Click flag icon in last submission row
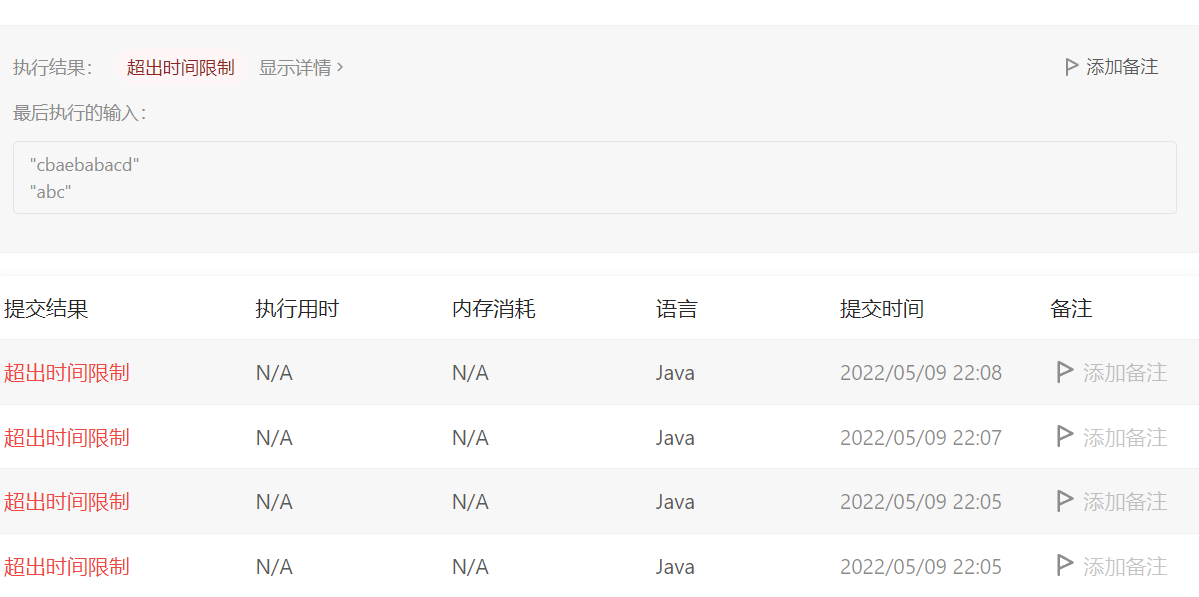Screen dimensions: 1199x597 [1065, 566]
